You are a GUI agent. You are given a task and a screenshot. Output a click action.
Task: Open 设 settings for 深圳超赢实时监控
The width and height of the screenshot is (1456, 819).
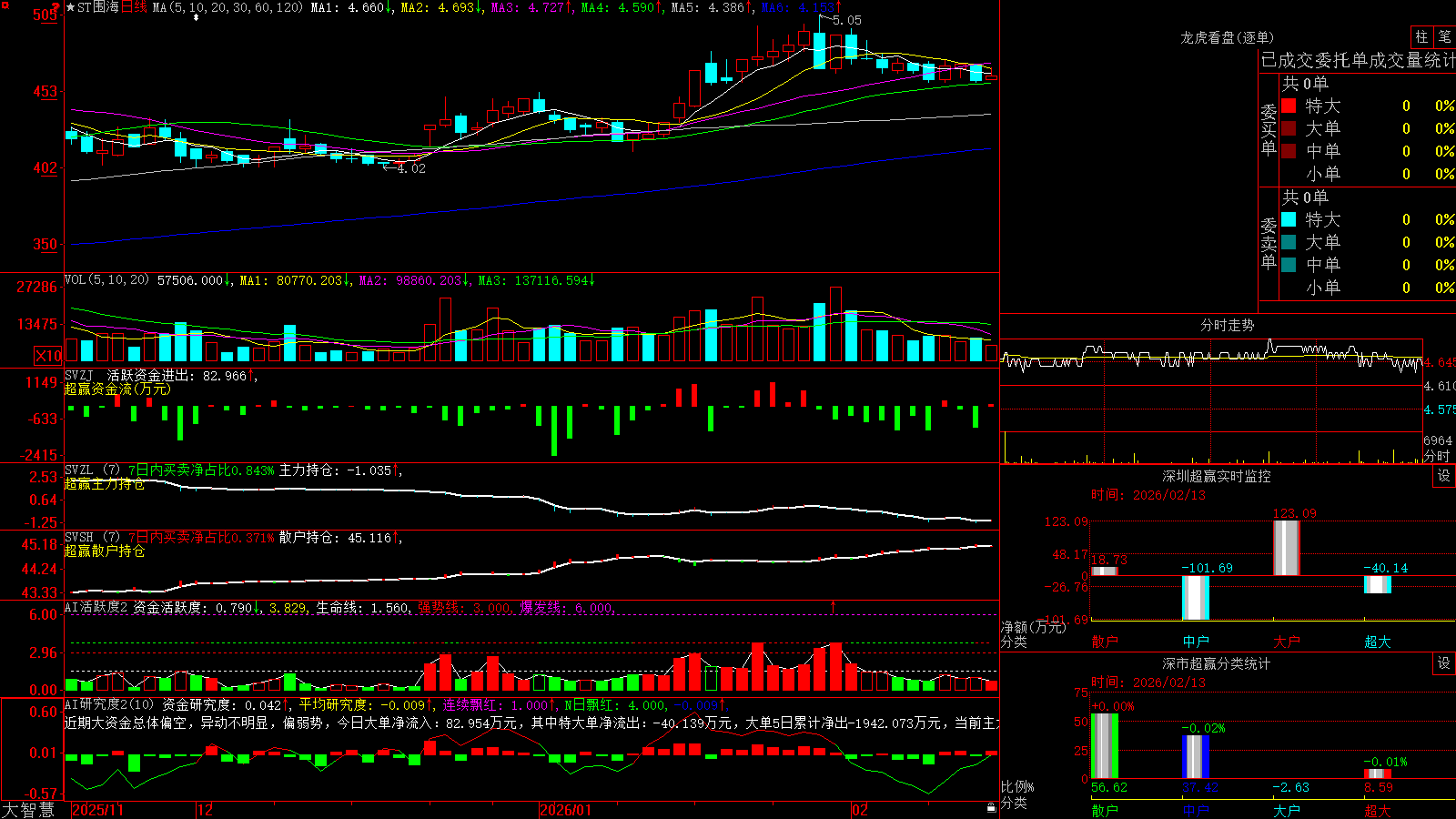tap(1444, 476)
